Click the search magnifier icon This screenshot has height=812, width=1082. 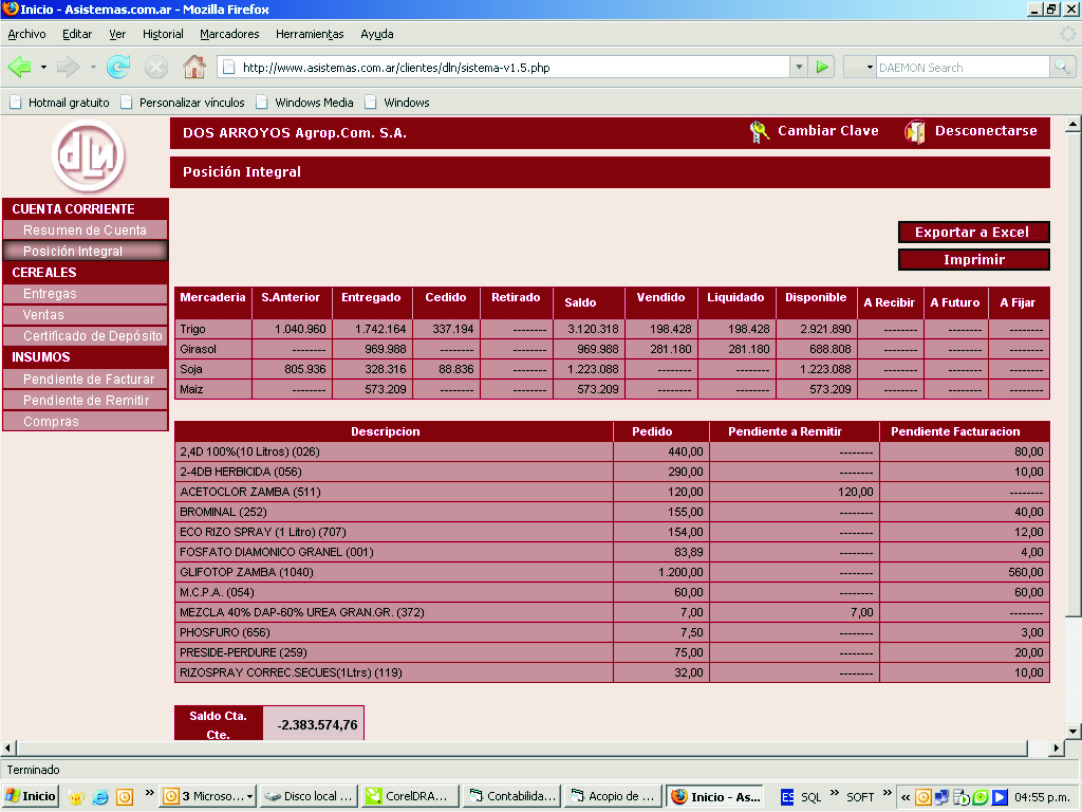coord(1061,67)
